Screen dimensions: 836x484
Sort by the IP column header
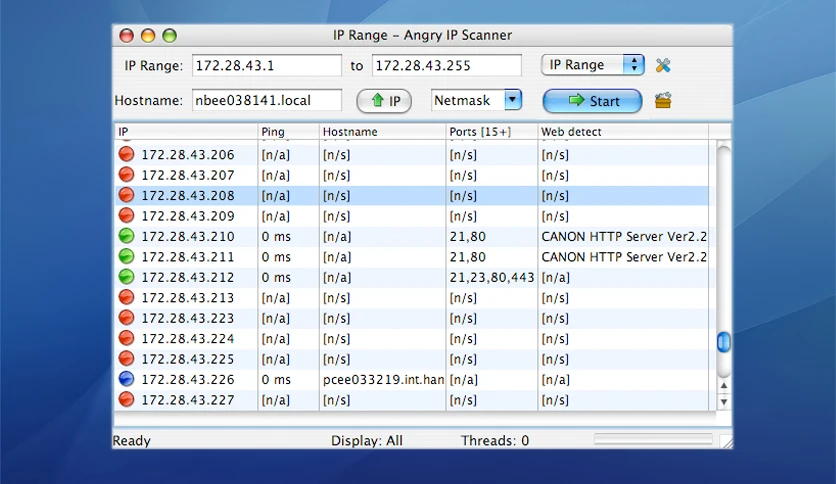186,132
